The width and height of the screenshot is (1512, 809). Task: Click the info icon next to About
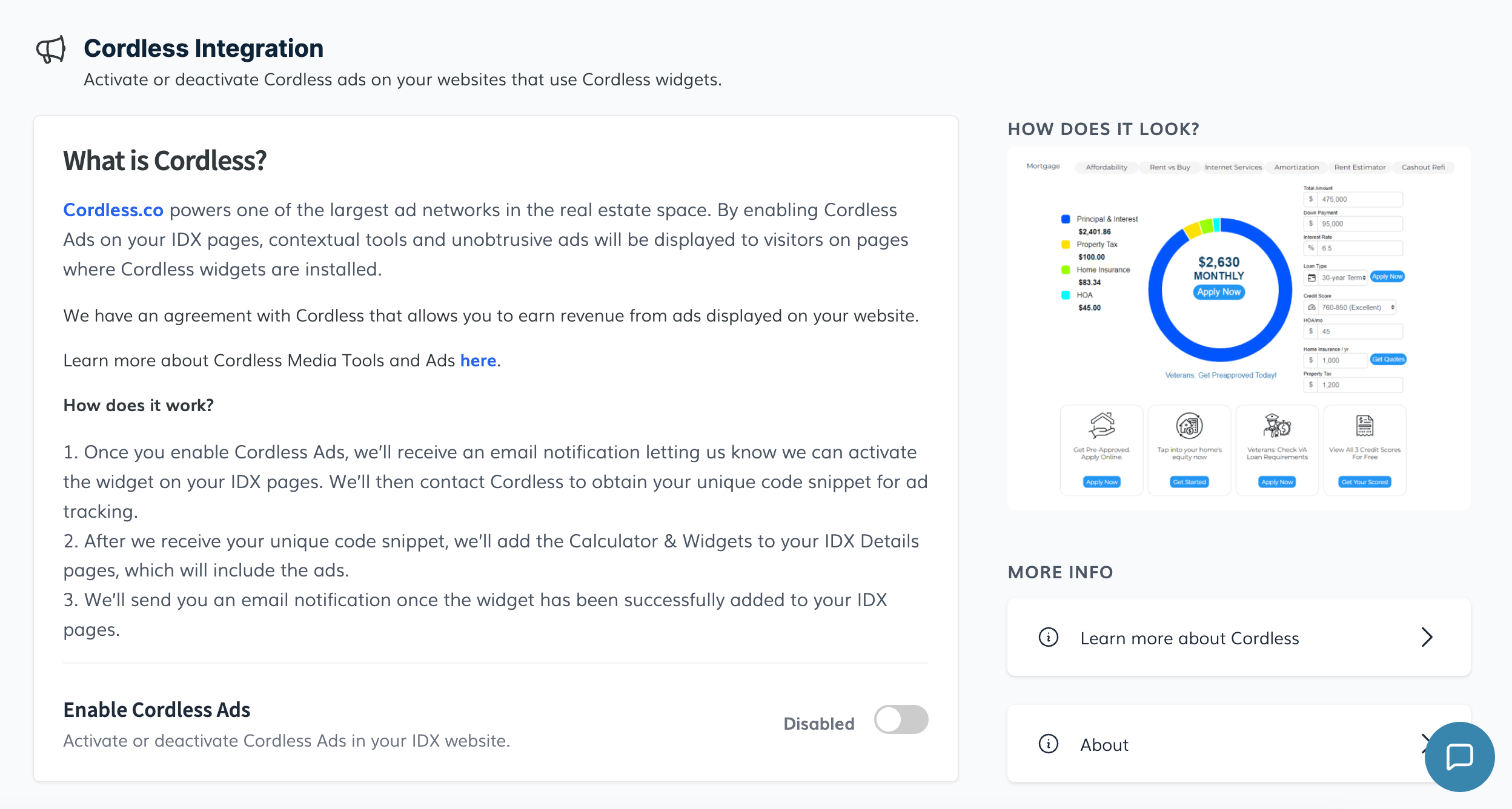pyautogui.click(x=1048, y=744)
